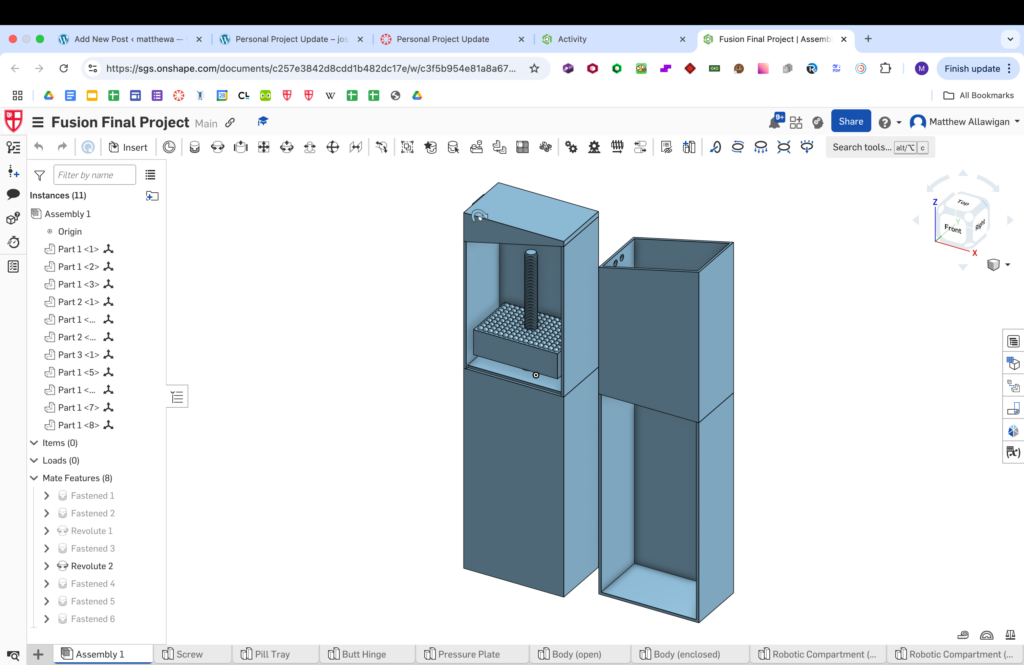Open the main hamburger menu
Screen dimensions: 1024x665
pos(38,122)
